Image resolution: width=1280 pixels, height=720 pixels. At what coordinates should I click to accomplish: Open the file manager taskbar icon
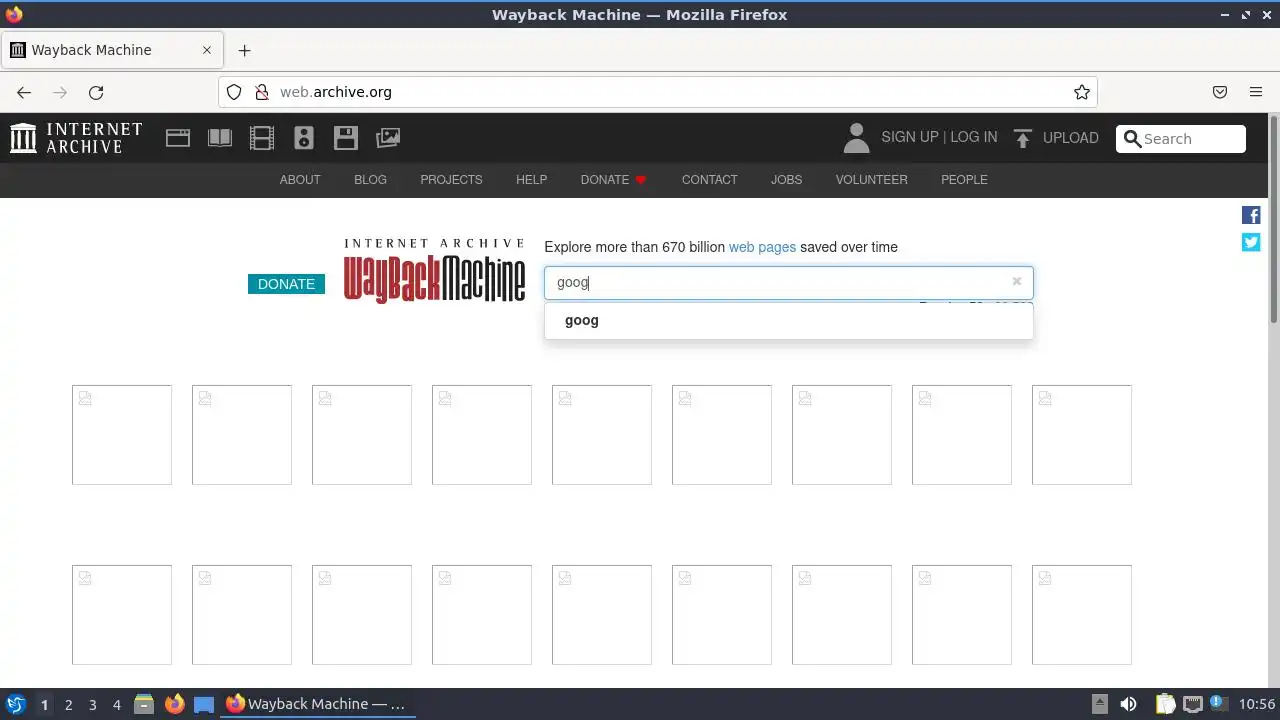[144, 704]
